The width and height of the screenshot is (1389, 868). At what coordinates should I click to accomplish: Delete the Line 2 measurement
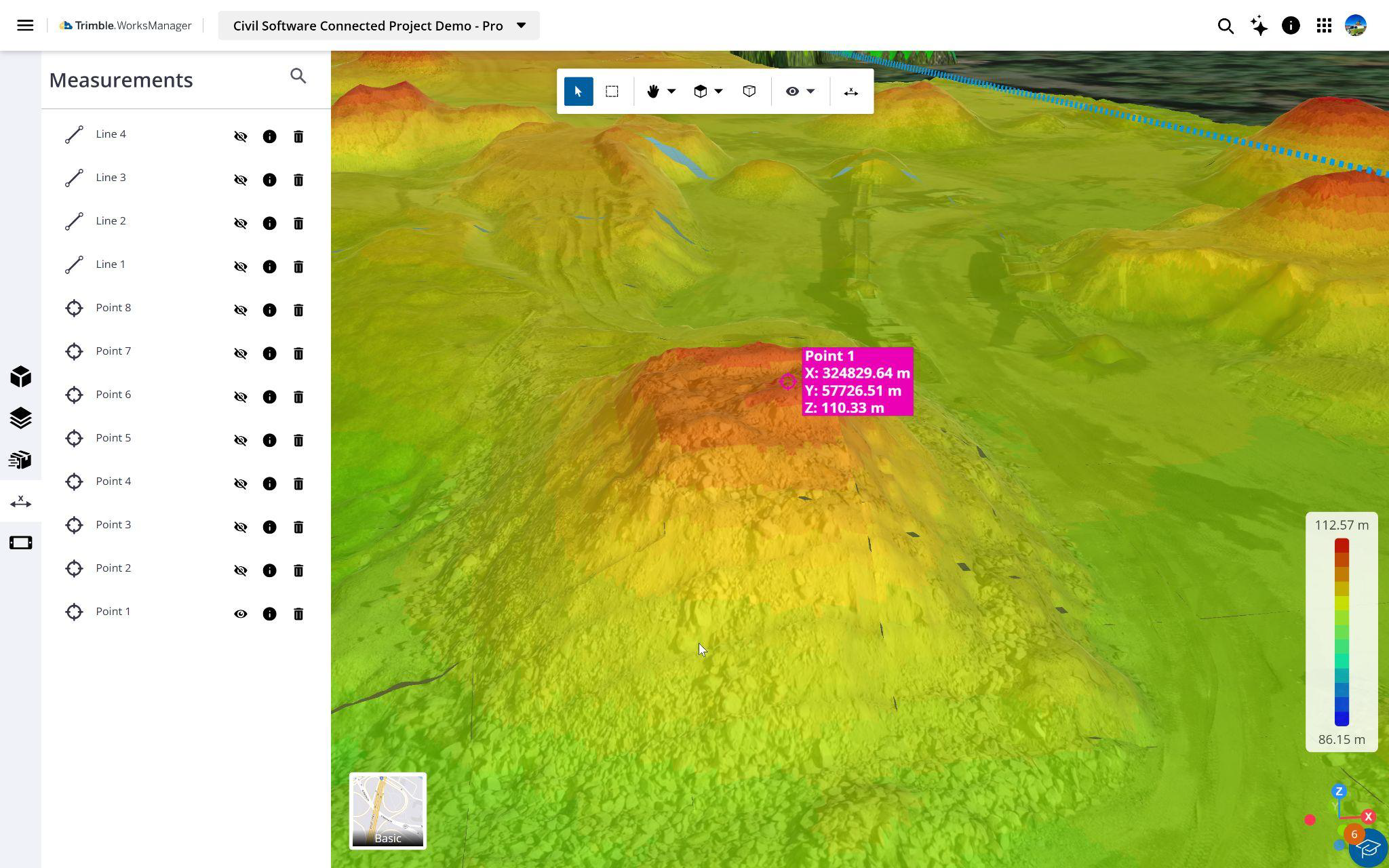[x=298, y=223]
